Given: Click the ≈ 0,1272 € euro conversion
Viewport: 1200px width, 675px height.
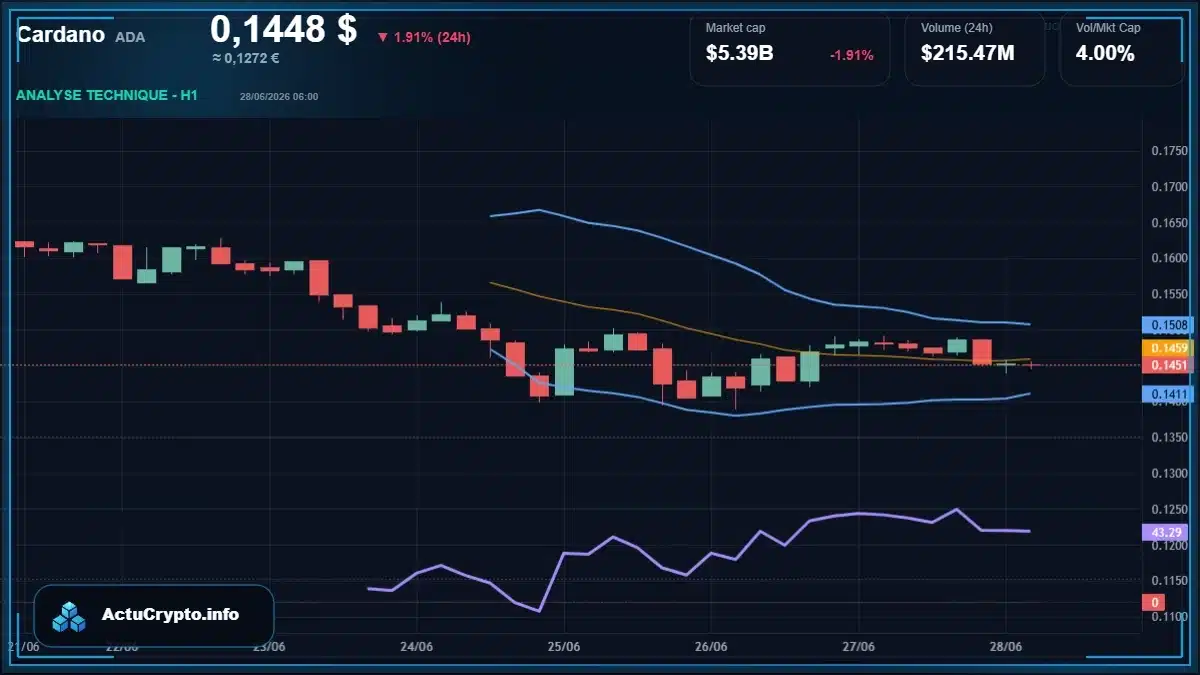Looking at the screenshot, I should click(245, 58).
